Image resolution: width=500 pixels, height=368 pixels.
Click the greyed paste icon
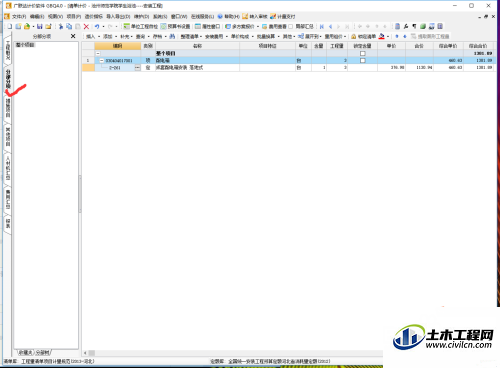[78, 26]
